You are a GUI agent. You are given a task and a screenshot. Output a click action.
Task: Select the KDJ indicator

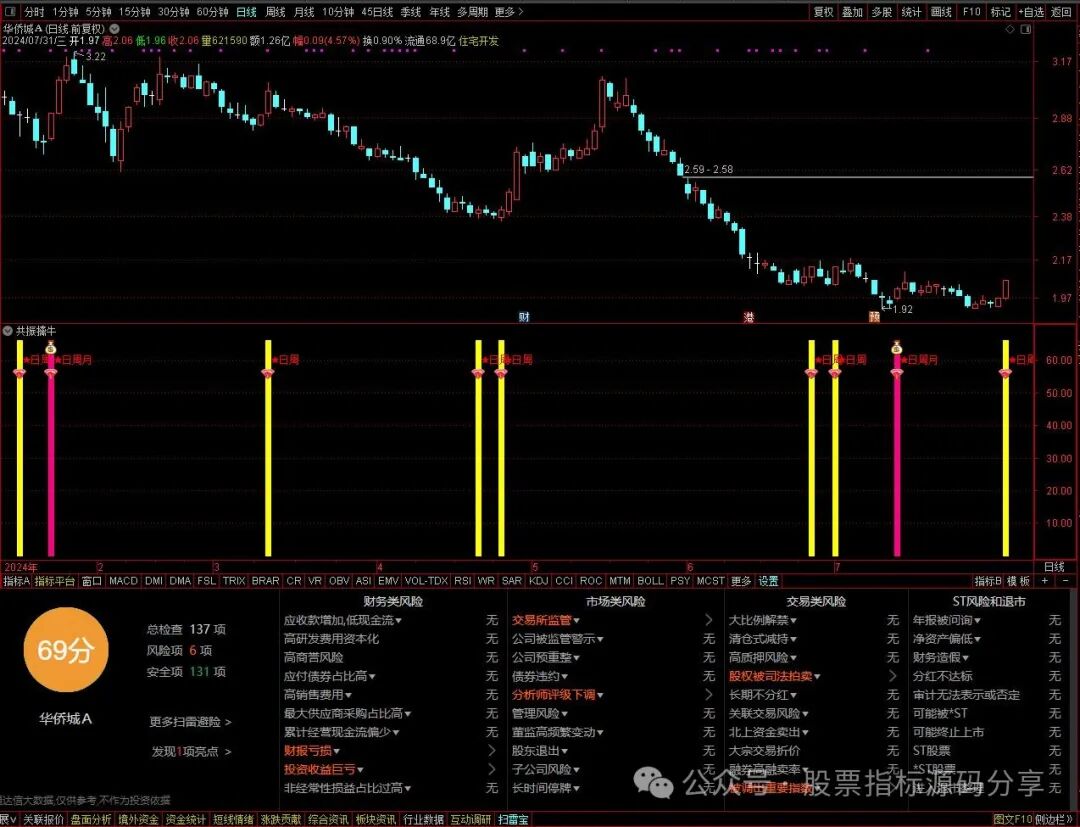[x=538, y=581]
